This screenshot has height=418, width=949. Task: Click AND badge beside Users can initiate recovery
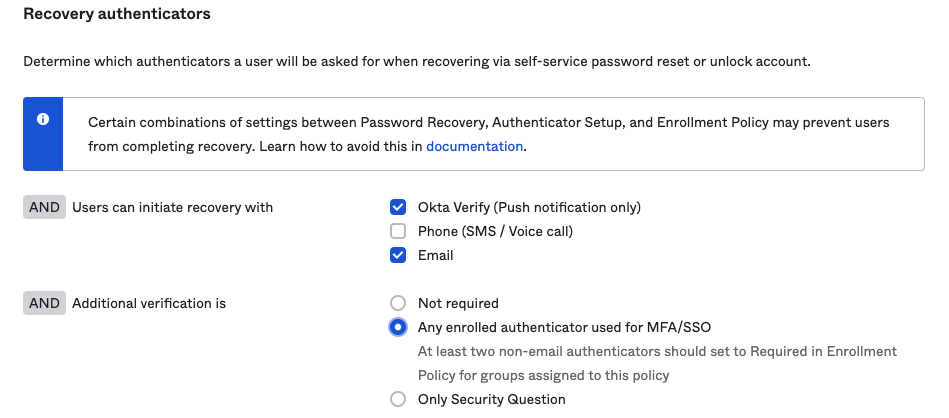click(44, 208)
